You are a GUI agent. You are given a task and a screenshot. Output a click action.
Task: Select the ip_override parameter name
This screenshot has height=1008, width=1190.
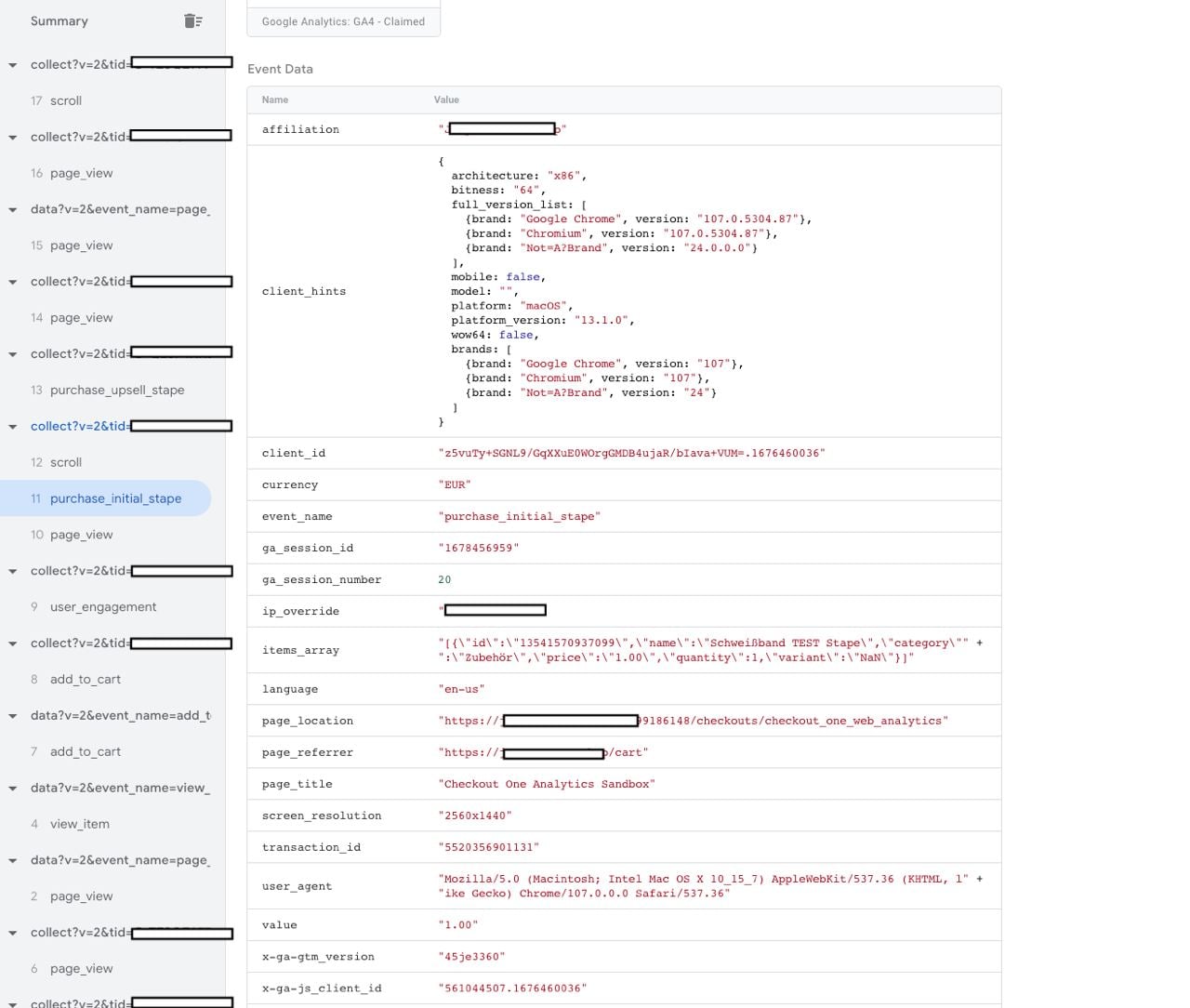click(300, 611)
